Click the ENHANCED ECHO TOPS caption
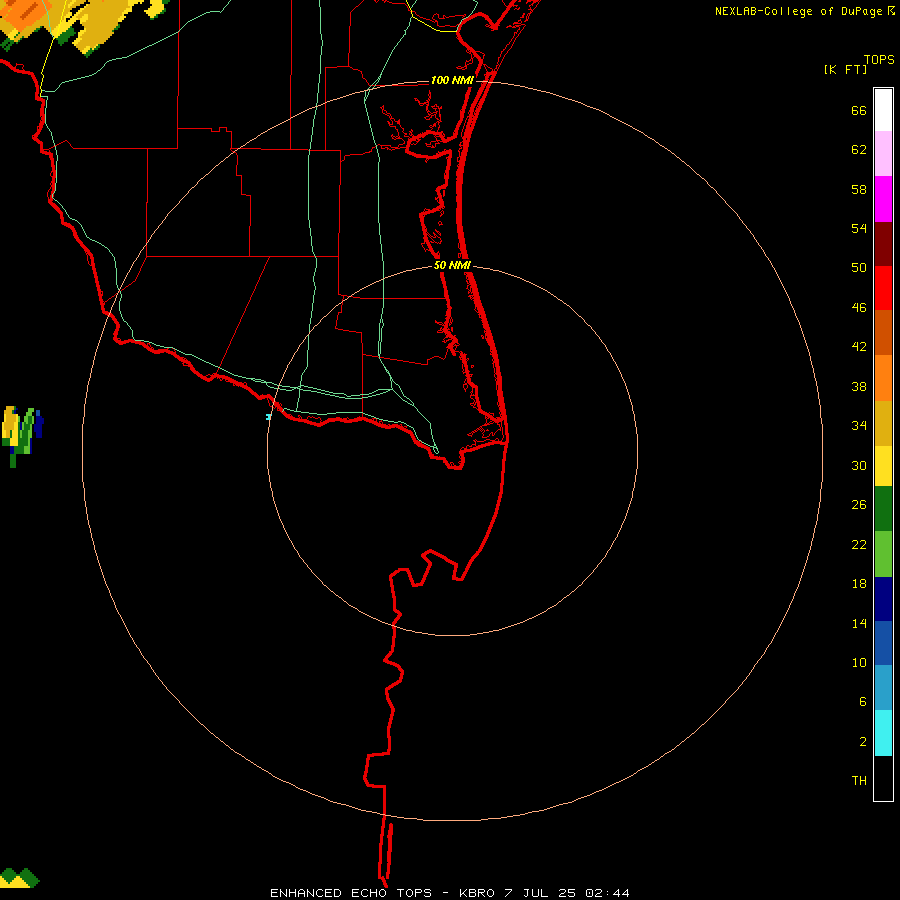This screenshot has height=900, width=900. tap(351, 893)
